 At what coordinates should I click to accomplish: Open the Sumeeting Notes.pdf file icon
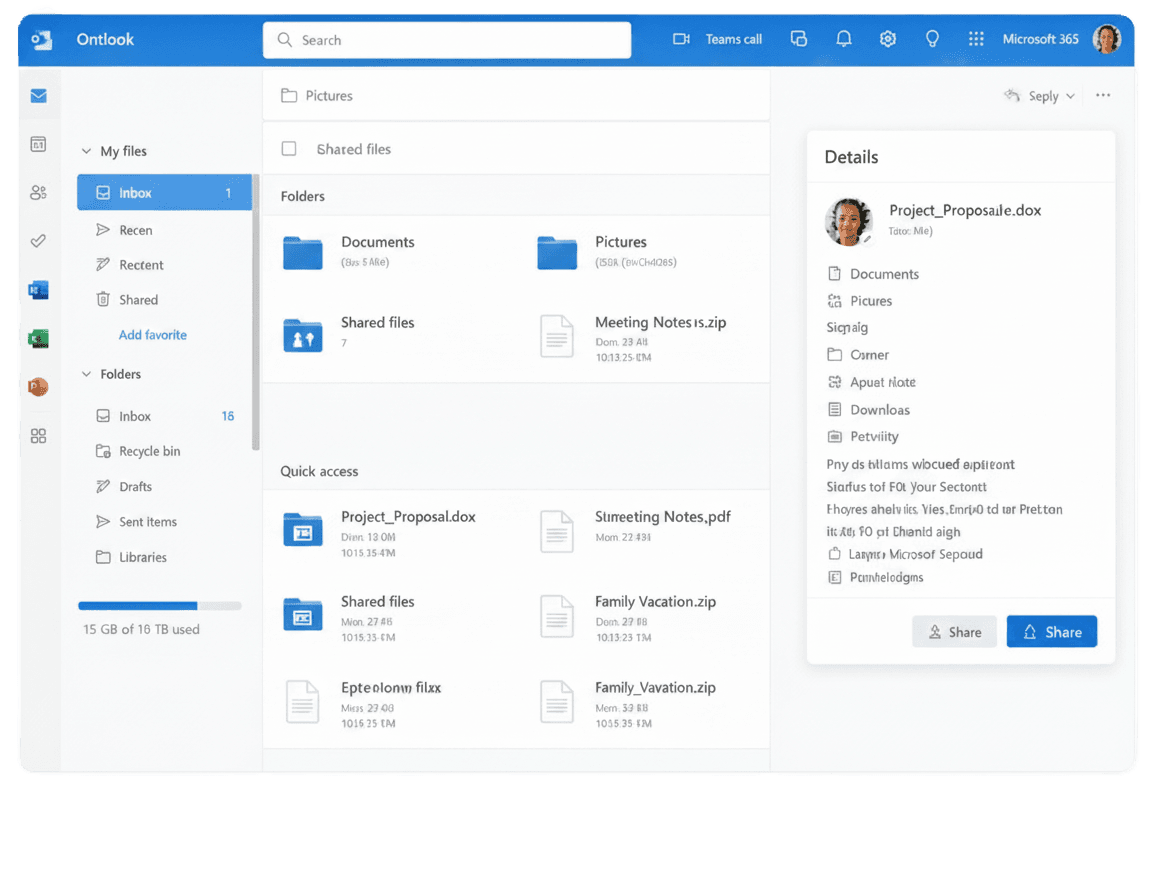[x=557, y=531]
